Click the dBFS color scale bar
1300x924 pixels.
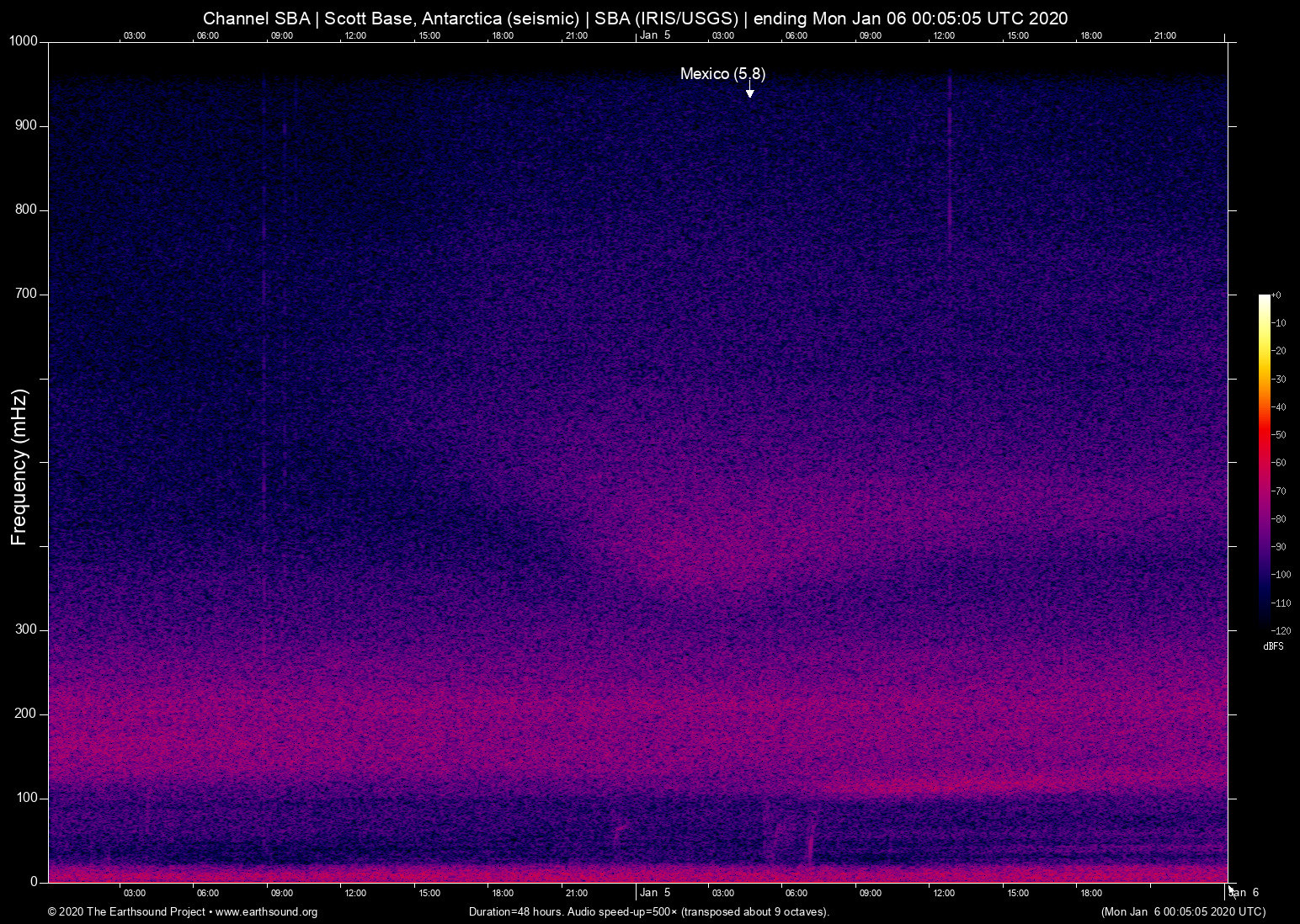[x=1263, y=463]
